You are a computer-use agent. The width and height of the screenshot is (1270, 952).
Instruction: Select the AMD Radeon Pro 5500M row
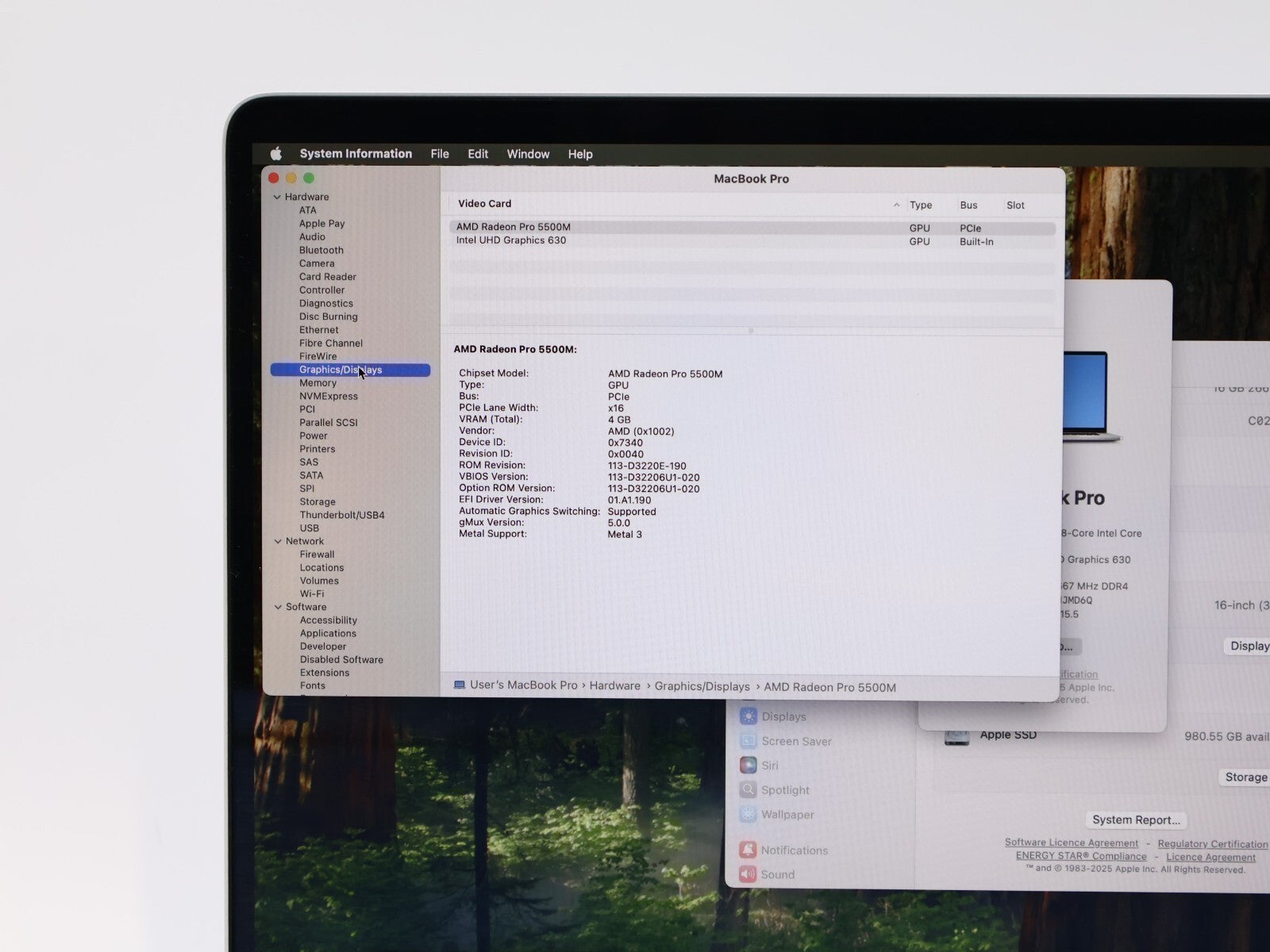pos(752,228)
